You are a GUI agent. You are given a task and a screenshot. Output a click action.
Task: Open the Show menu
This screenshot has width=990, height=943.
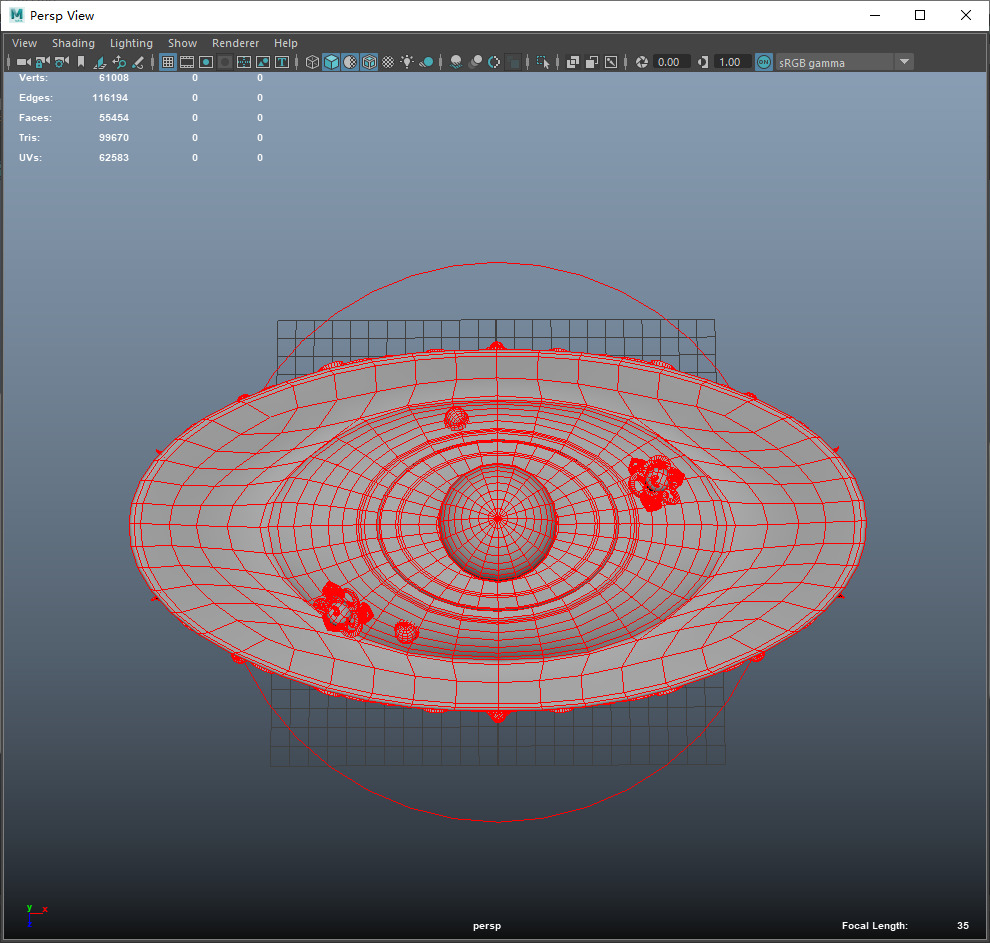tap(182, 43)
